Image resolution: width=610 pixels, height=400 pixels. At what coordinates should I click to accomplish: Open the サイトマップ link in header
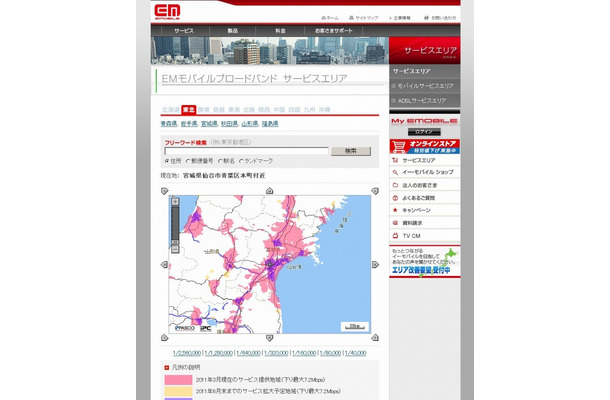(363, 18)
